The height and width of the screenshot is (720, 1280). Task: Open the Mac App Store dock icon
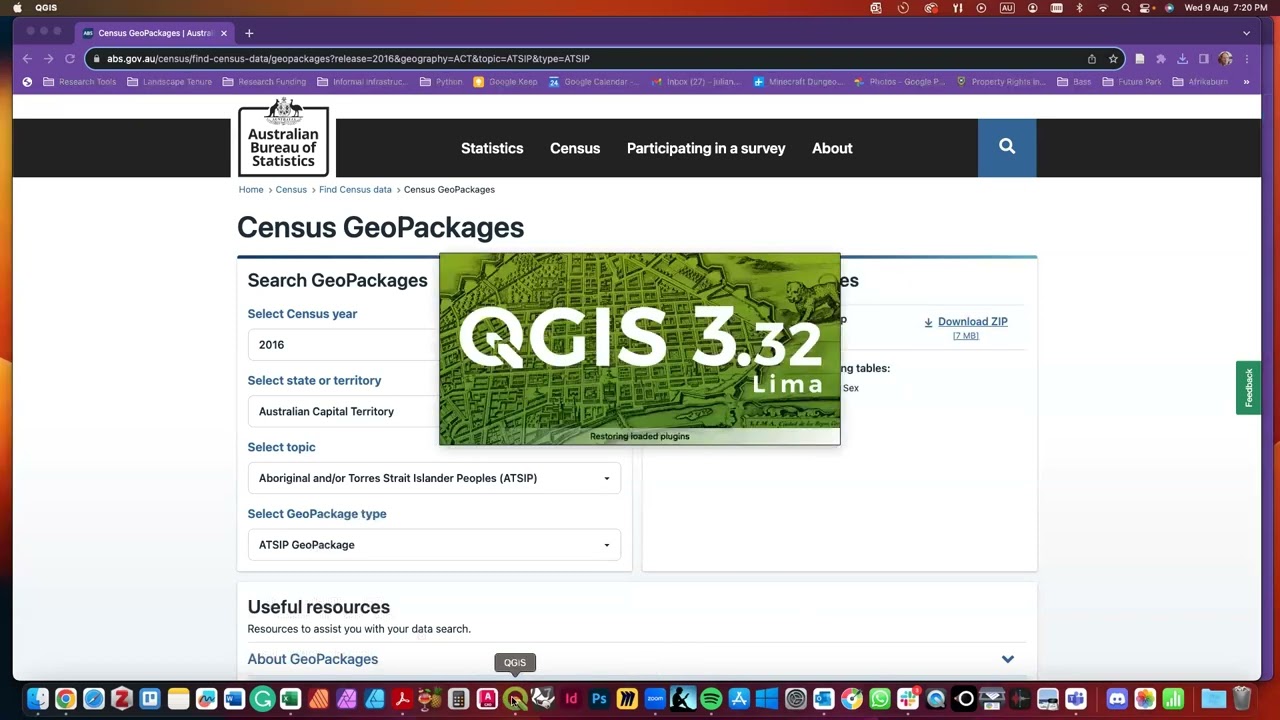(x=739, y=699)
